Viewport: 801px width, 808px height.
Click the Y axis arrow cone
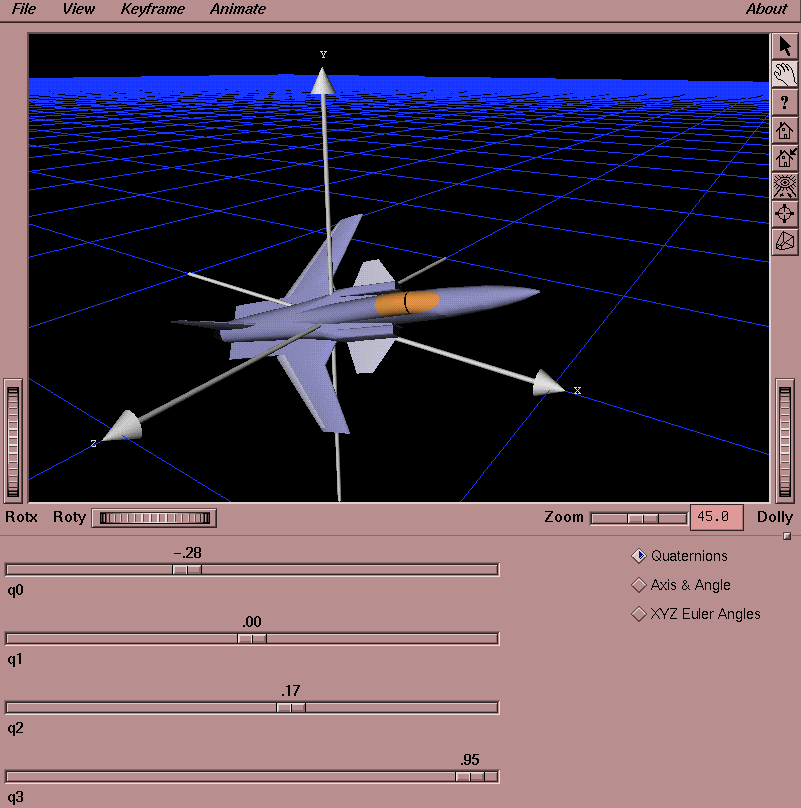pos(323,81)
